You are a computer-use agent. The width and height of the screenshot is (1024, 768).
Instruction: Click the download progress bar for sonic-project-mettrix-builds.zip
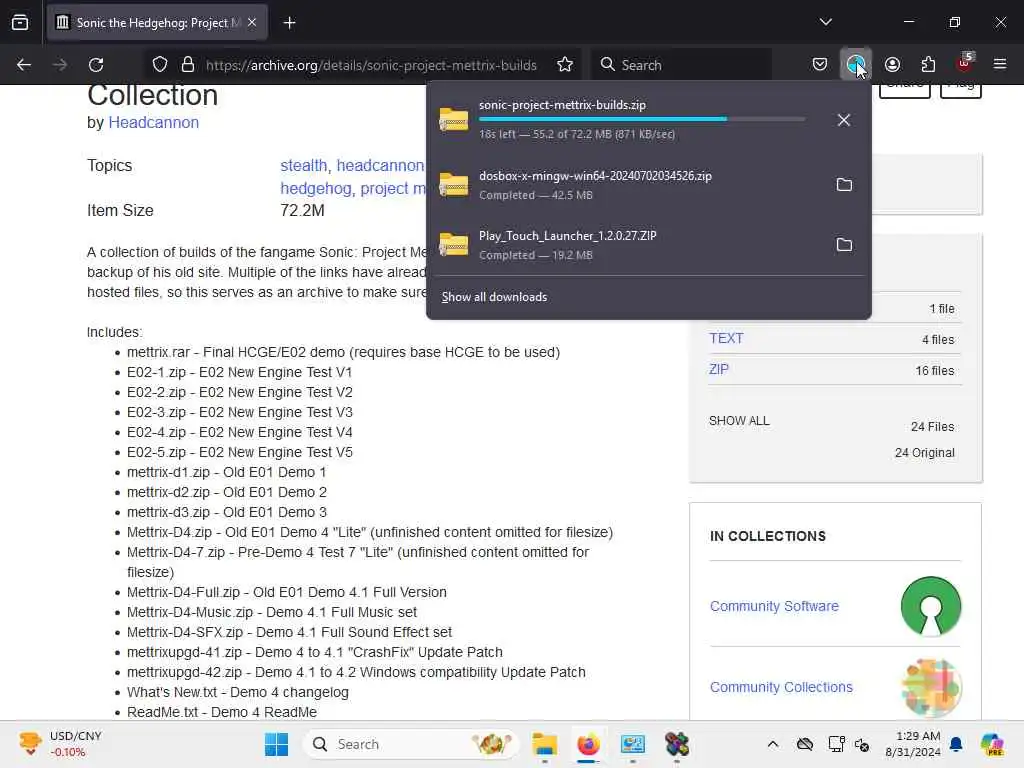[642, 119]
